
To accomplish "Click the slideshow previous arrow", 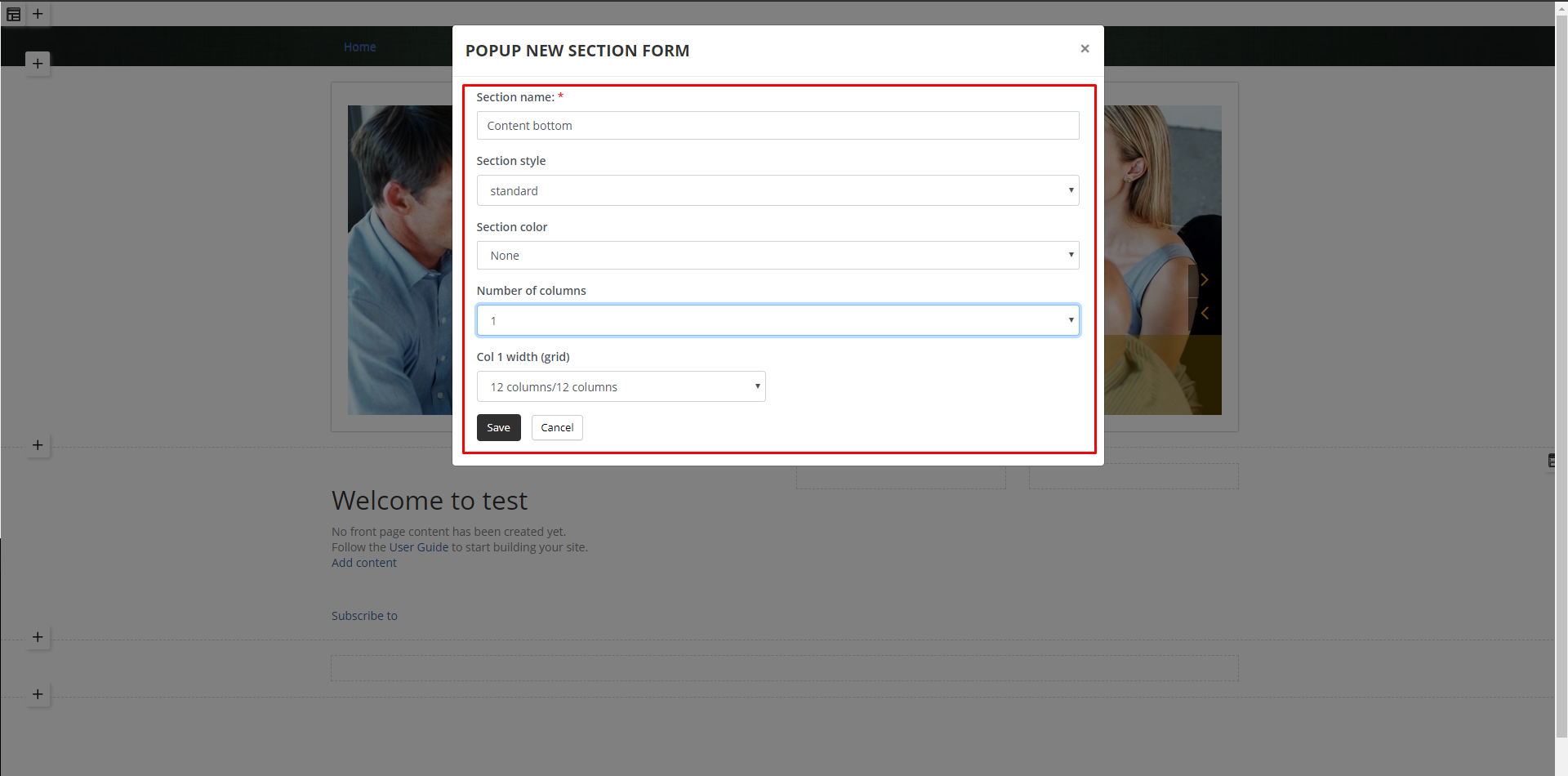I will point(1204,313).
